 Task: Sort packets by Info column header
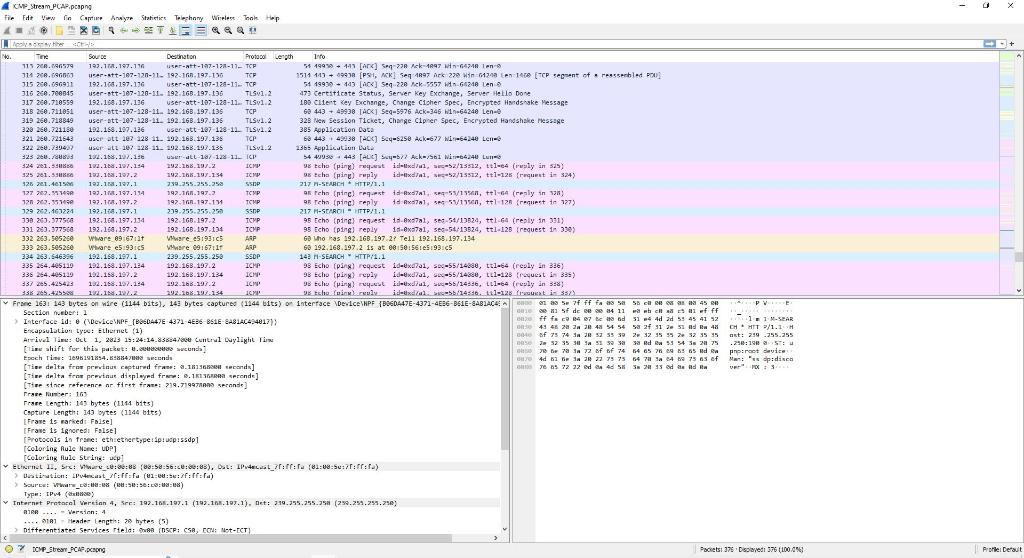click(x=655, y=57)
